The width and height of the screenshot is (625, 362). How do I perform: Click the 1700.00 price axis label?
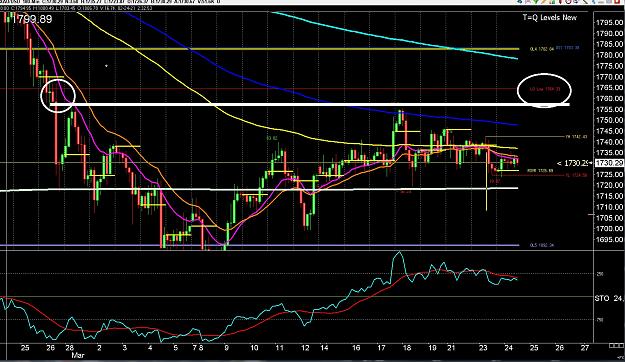click(x=609, y=228)
